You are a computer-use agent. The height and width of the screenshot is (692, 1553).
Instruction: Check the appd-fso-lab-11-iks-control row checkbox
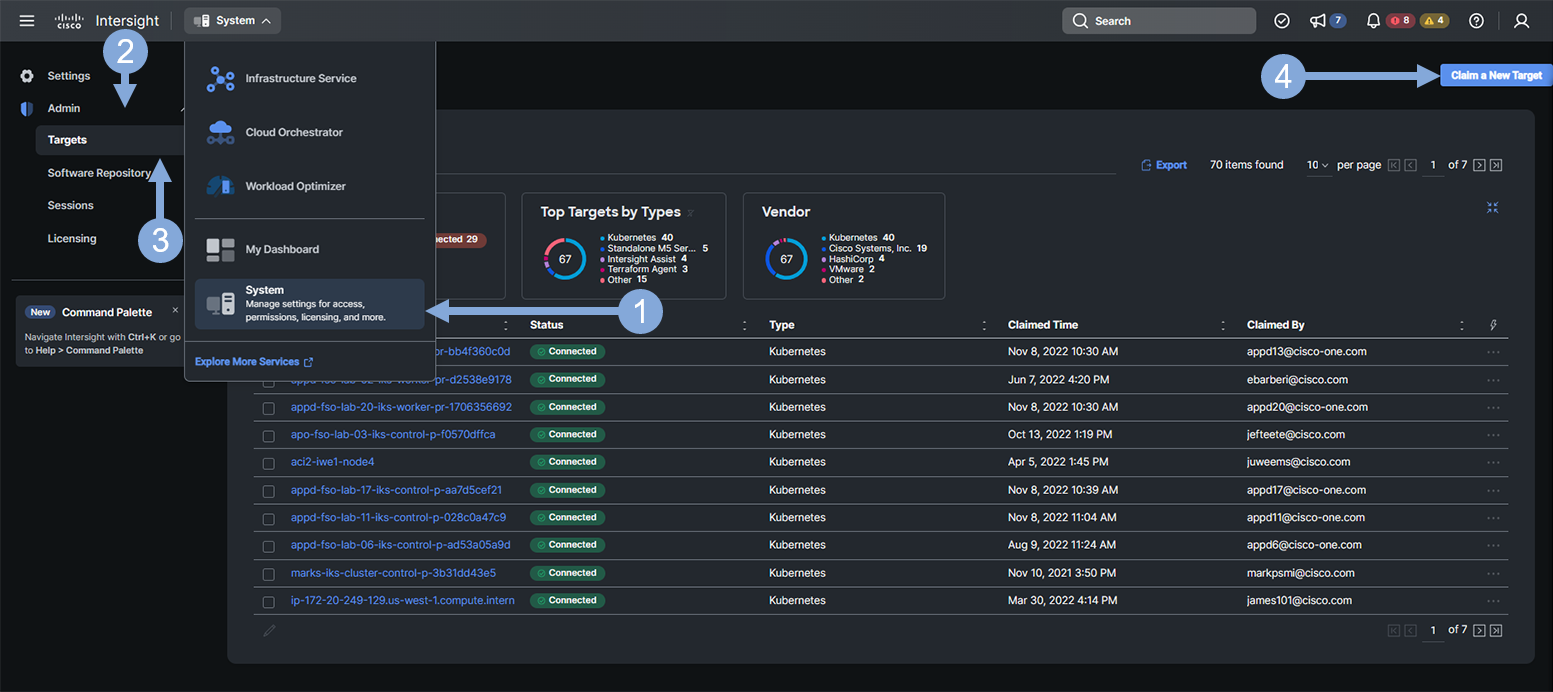pos(268,519)
